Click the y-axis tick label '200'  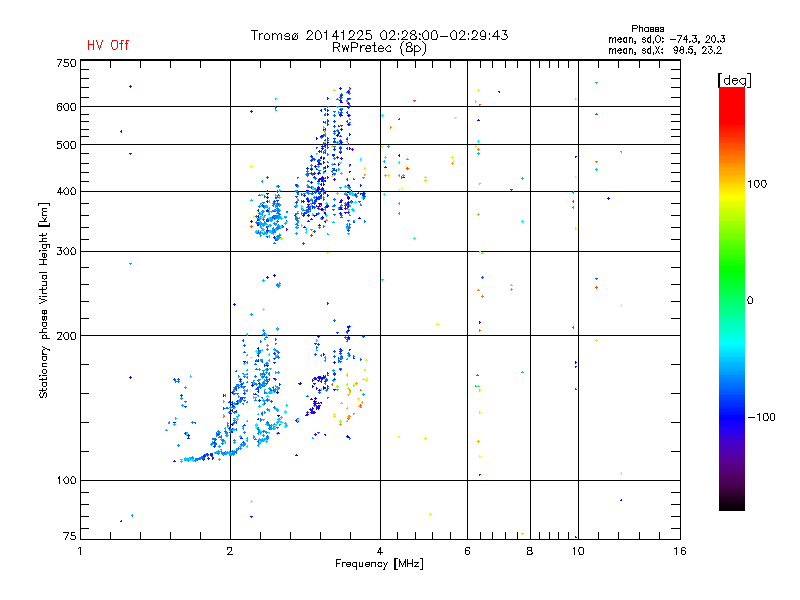pyautogui.click(x=66, y=336)
